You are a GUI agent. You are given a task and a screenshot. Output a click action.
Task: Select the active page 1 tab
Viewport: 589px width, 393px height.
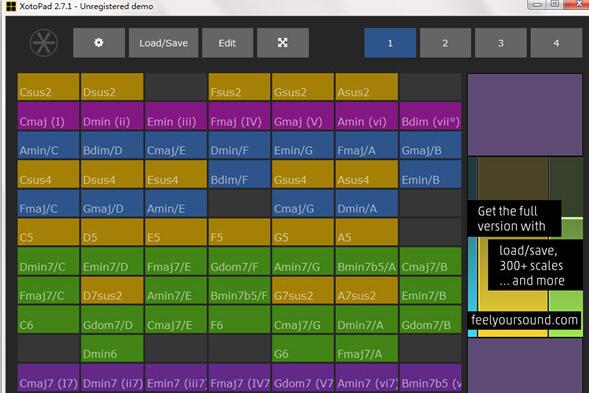pos(390,43)
